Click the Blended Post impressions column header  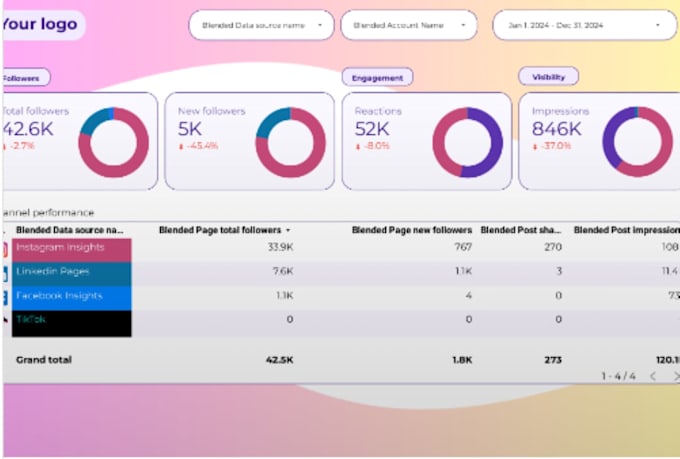[x=626, y=230]
